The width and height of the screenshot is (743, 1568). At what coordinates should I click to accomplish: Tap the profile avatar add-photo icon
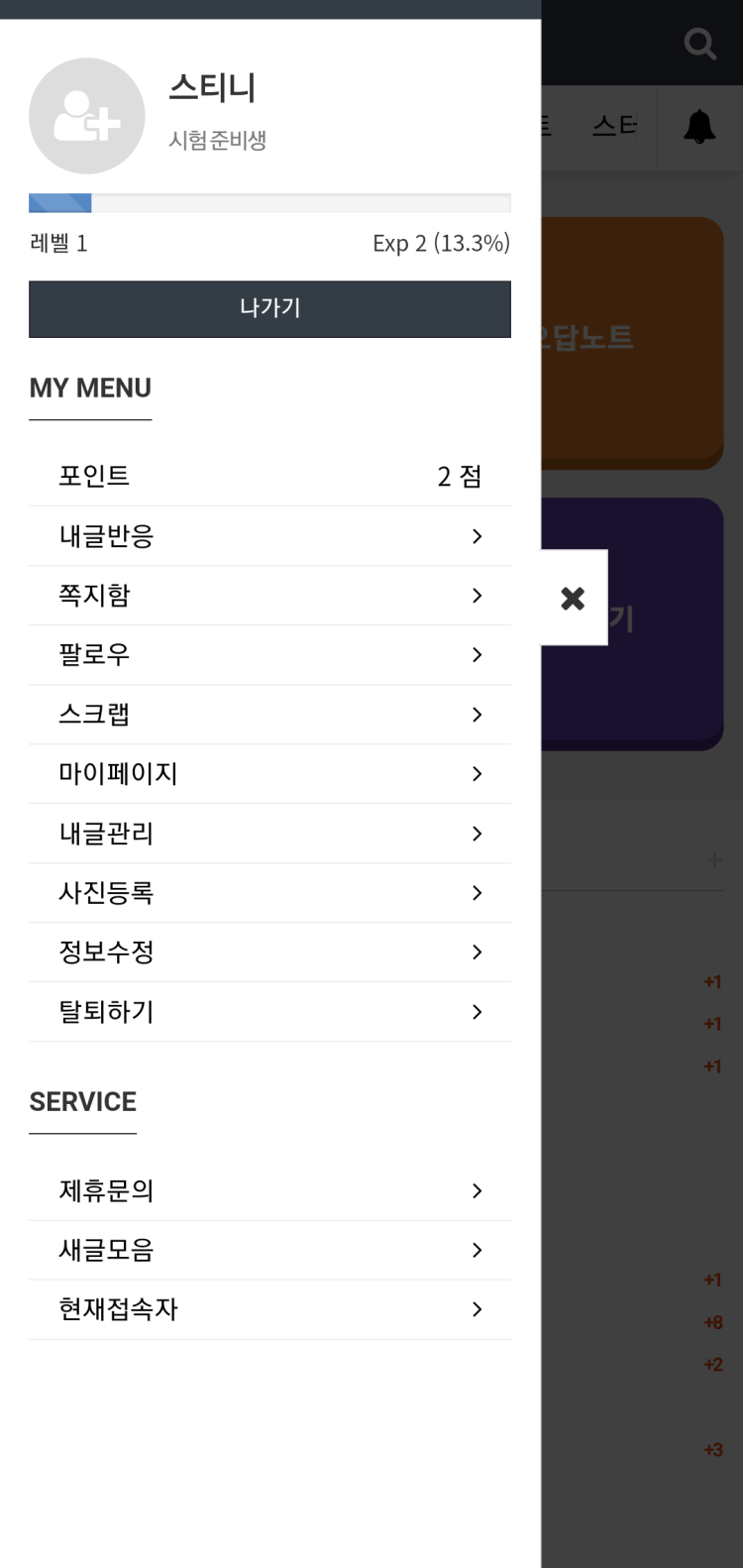click(86, 116)
